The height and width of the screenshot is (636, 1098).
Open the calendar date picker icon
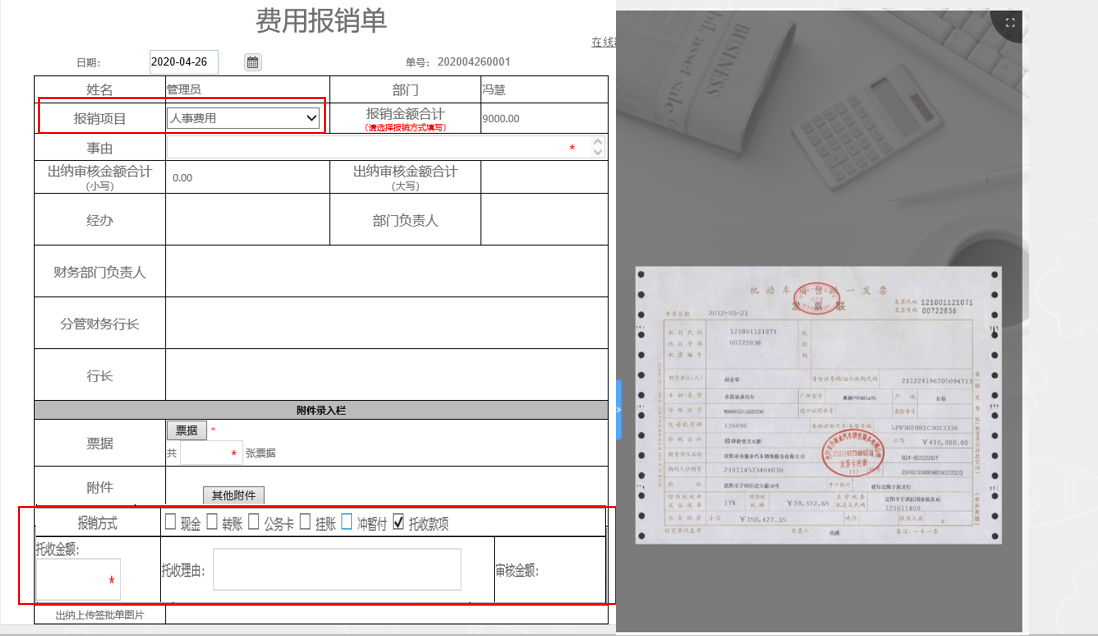click(253, 62)
